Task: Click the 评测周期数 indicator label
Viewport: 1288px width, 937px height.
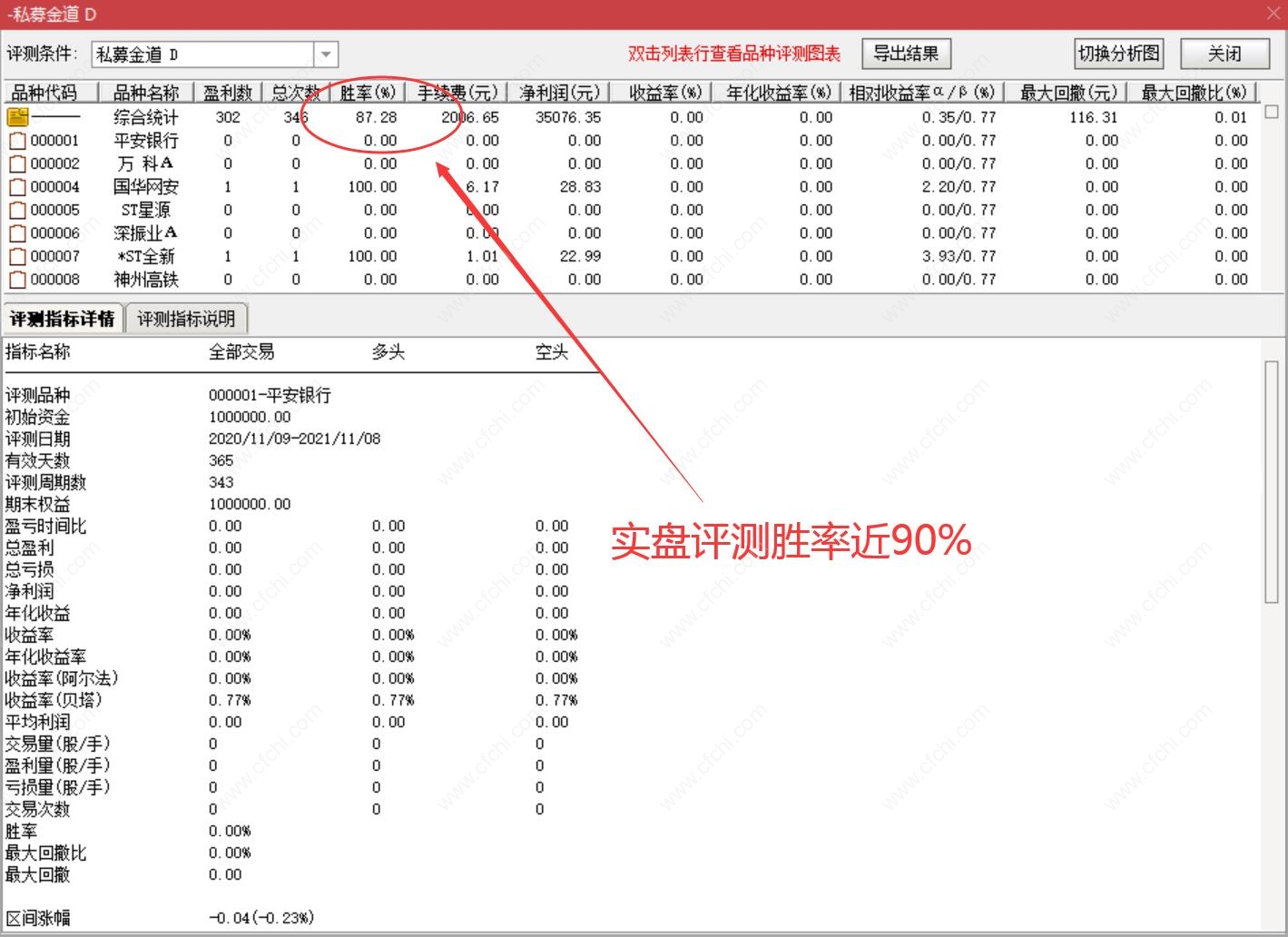Action: click(x=45, y=482)
